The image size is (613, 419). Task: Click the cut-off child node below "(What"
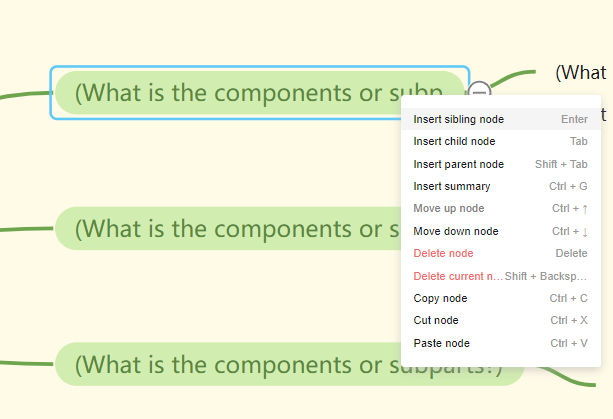click(x=603, y=113)
